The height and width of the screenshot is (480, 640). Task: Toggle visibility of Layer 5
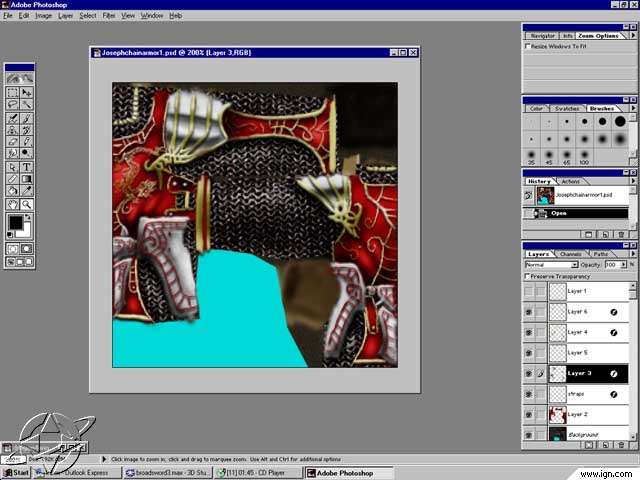pos(529,353)
